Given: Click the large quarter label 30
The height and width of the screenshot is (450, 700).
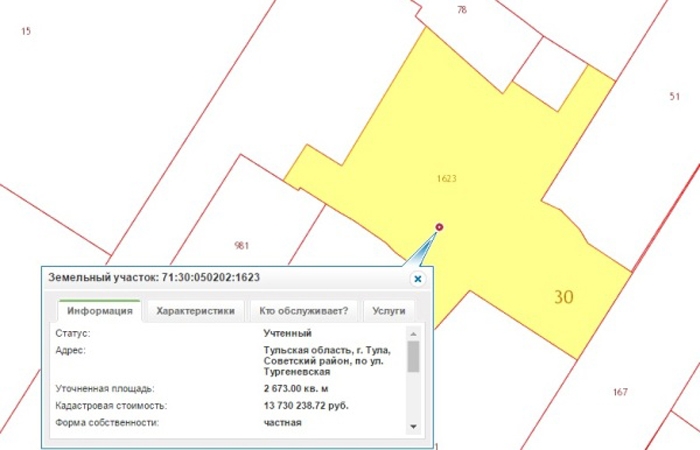Looking at the screenshot, I should point(564,297).
